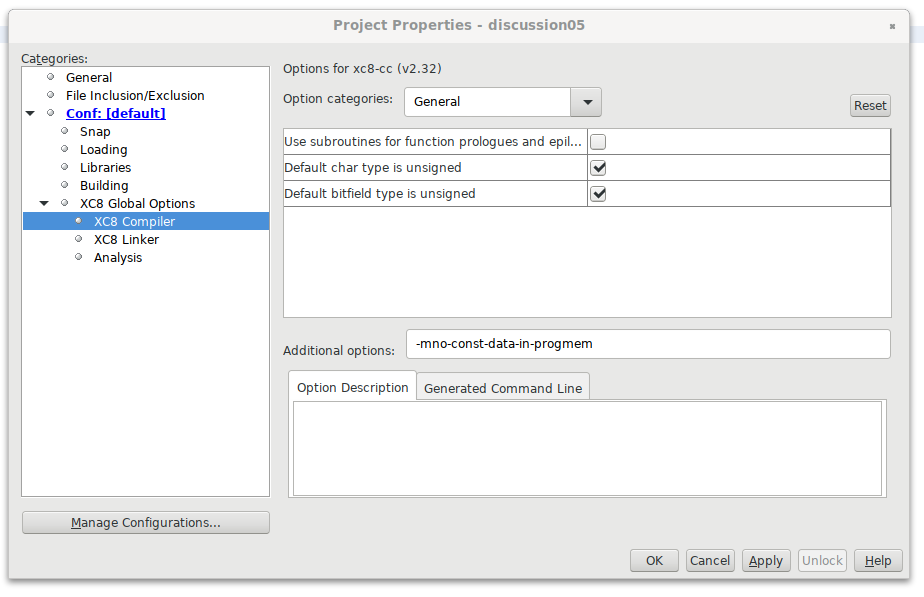Image resolution: width=924 pixels, height=597 pixels.
Task: Click the 'Default char type is unsigned' label
Action: point(372,168)
